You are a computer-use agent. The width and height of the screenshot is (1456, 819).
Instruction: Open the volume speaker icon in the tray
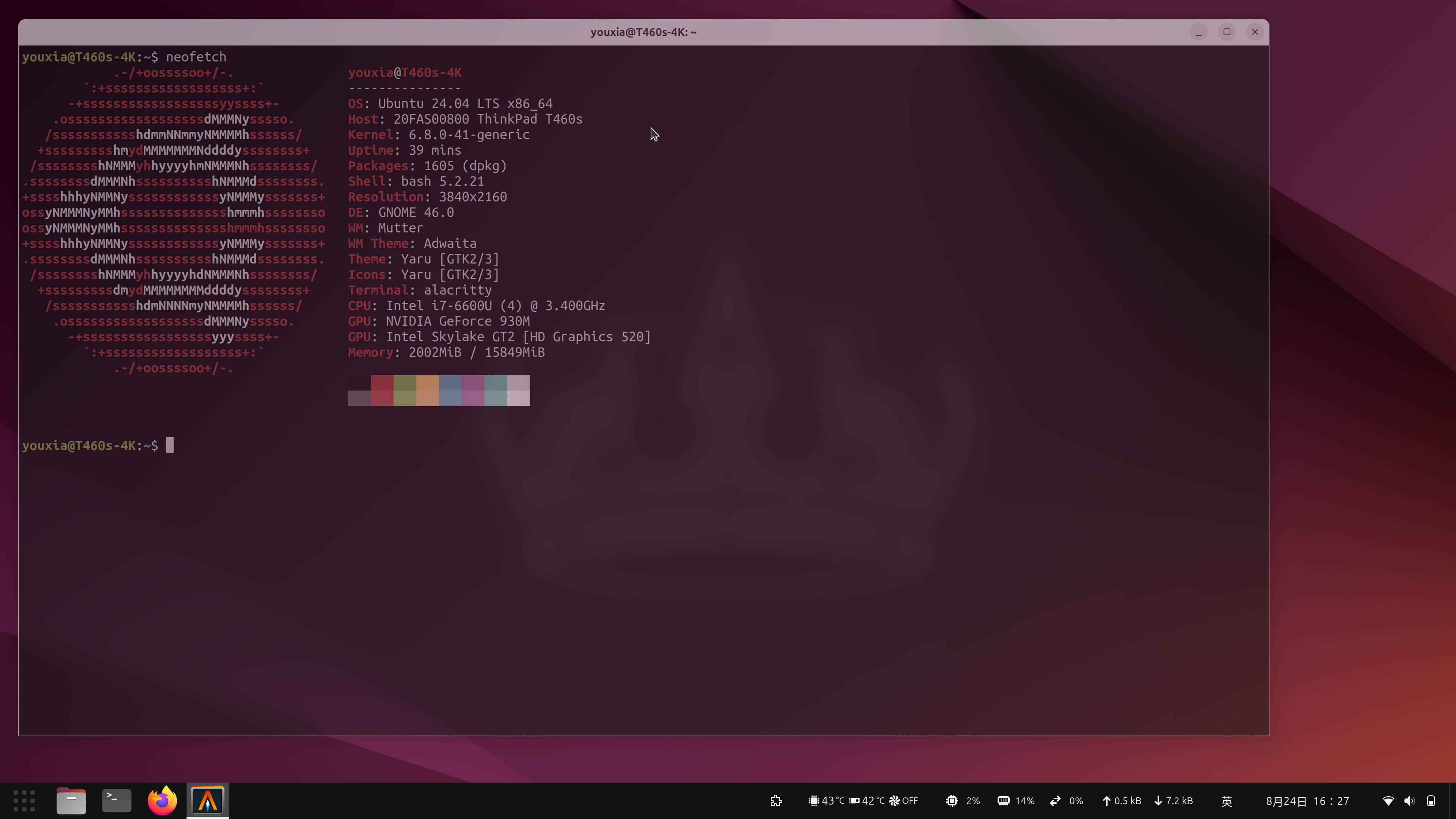1409,801
